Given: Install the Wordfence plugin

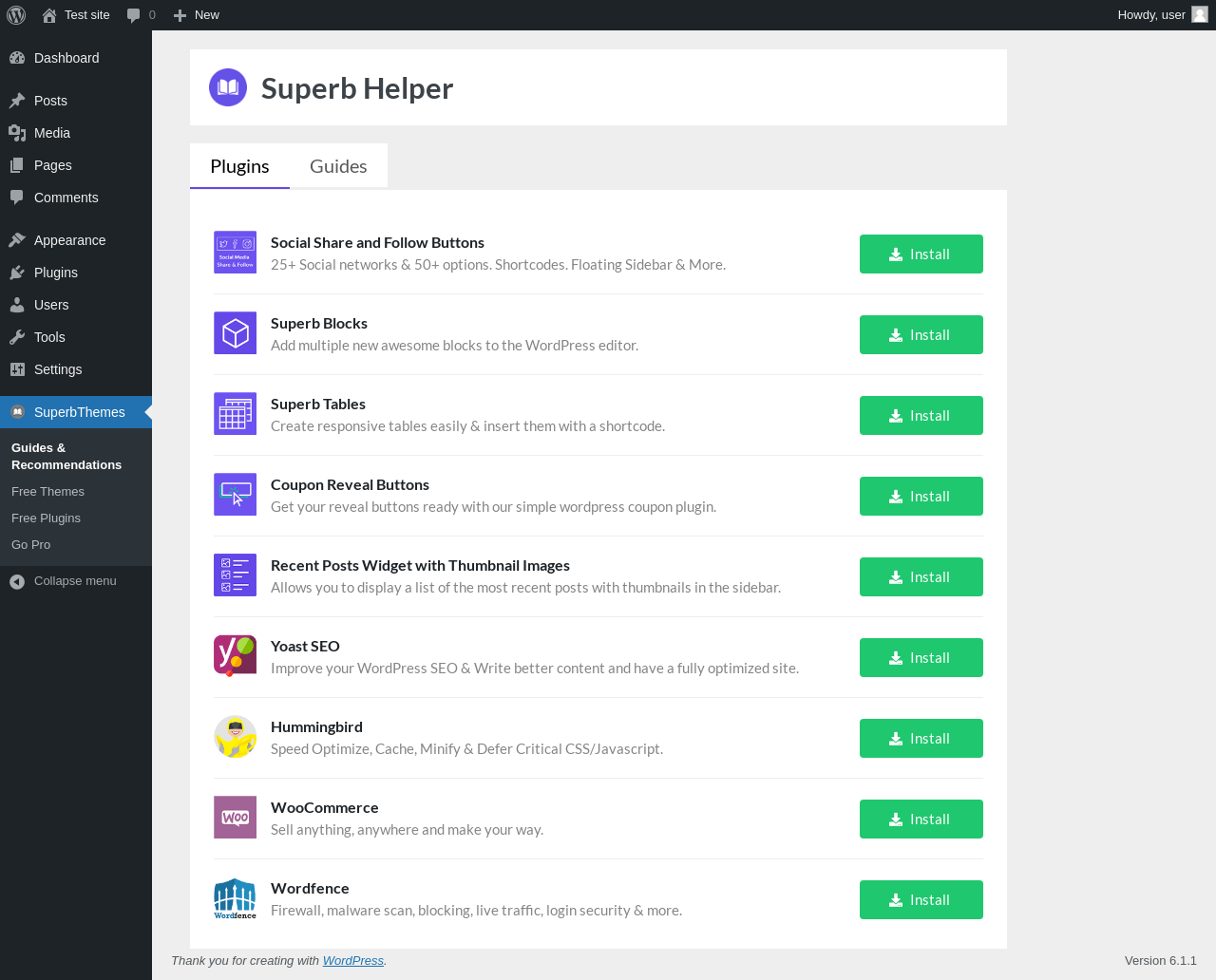Looking at the screenshot, I should pyautogui.click(x=921, y=900).
